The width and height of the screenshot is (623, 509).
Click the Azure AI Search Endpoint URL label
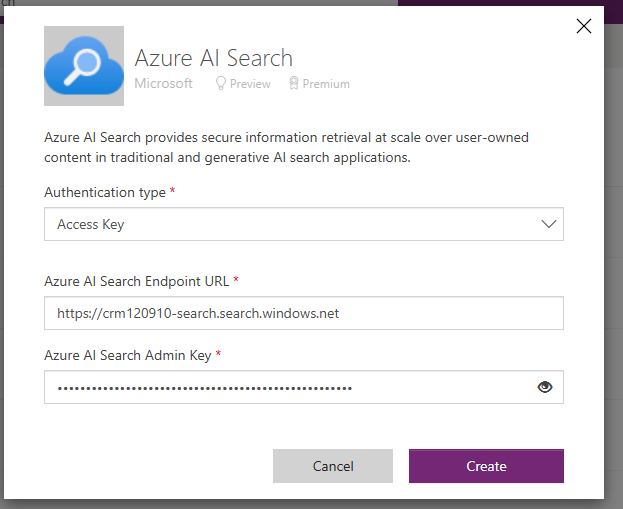pyautogui.click(x=137, y=281)
